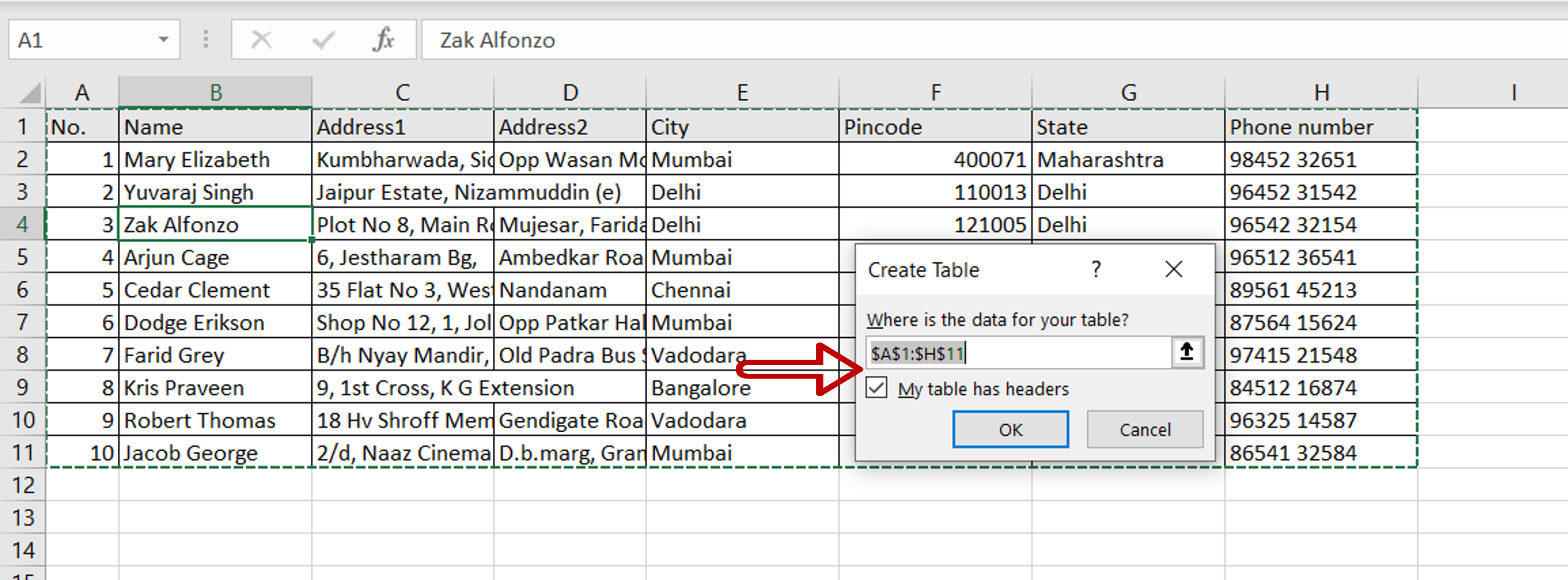
Task: Close the Create Table dialog with its X
Action: pyautogui.click(x=1174, y=270)
